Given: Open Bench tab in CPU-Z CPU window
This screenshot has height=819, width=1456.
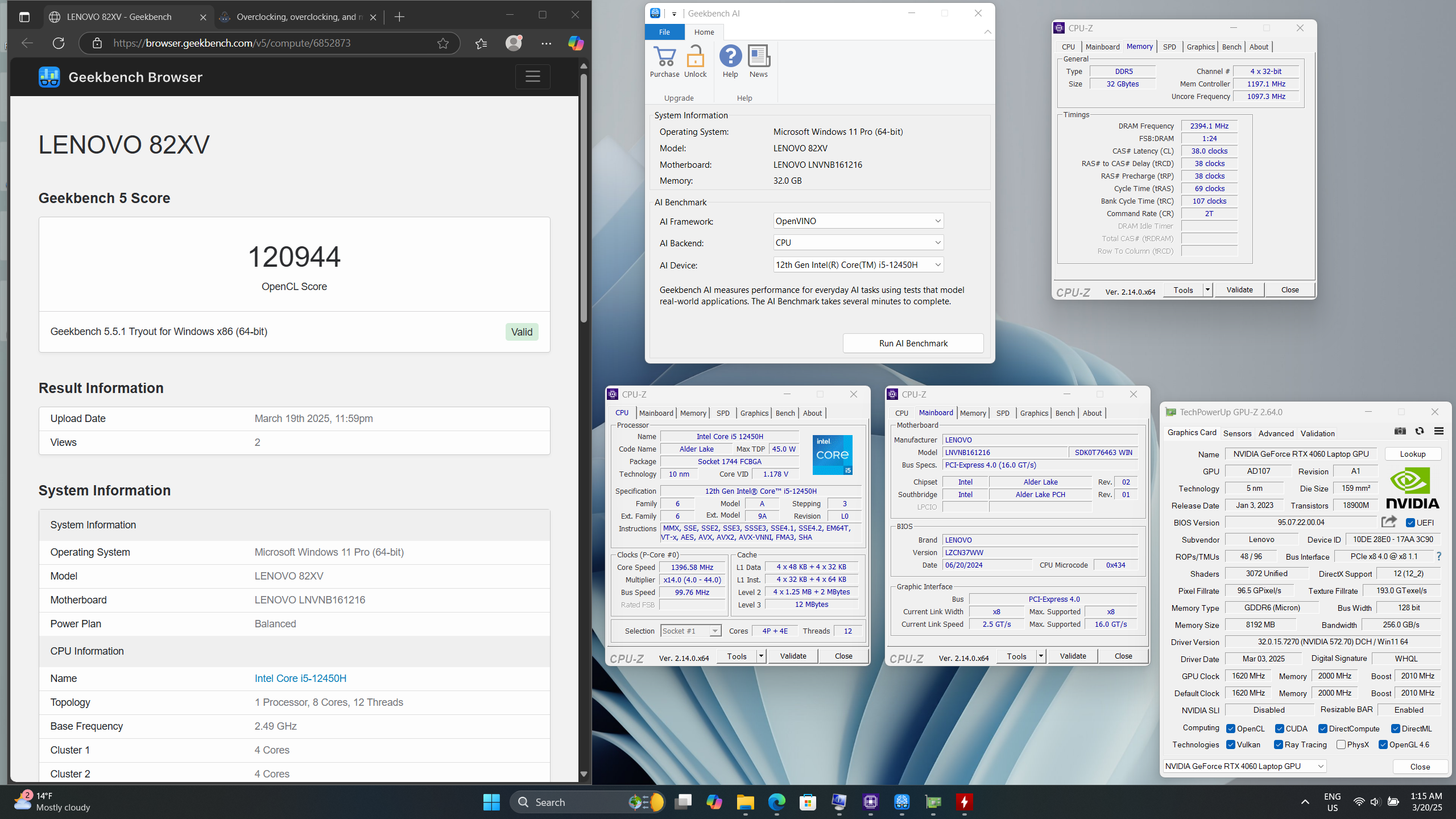Looking at the screenshot, I should pos(785,413).
